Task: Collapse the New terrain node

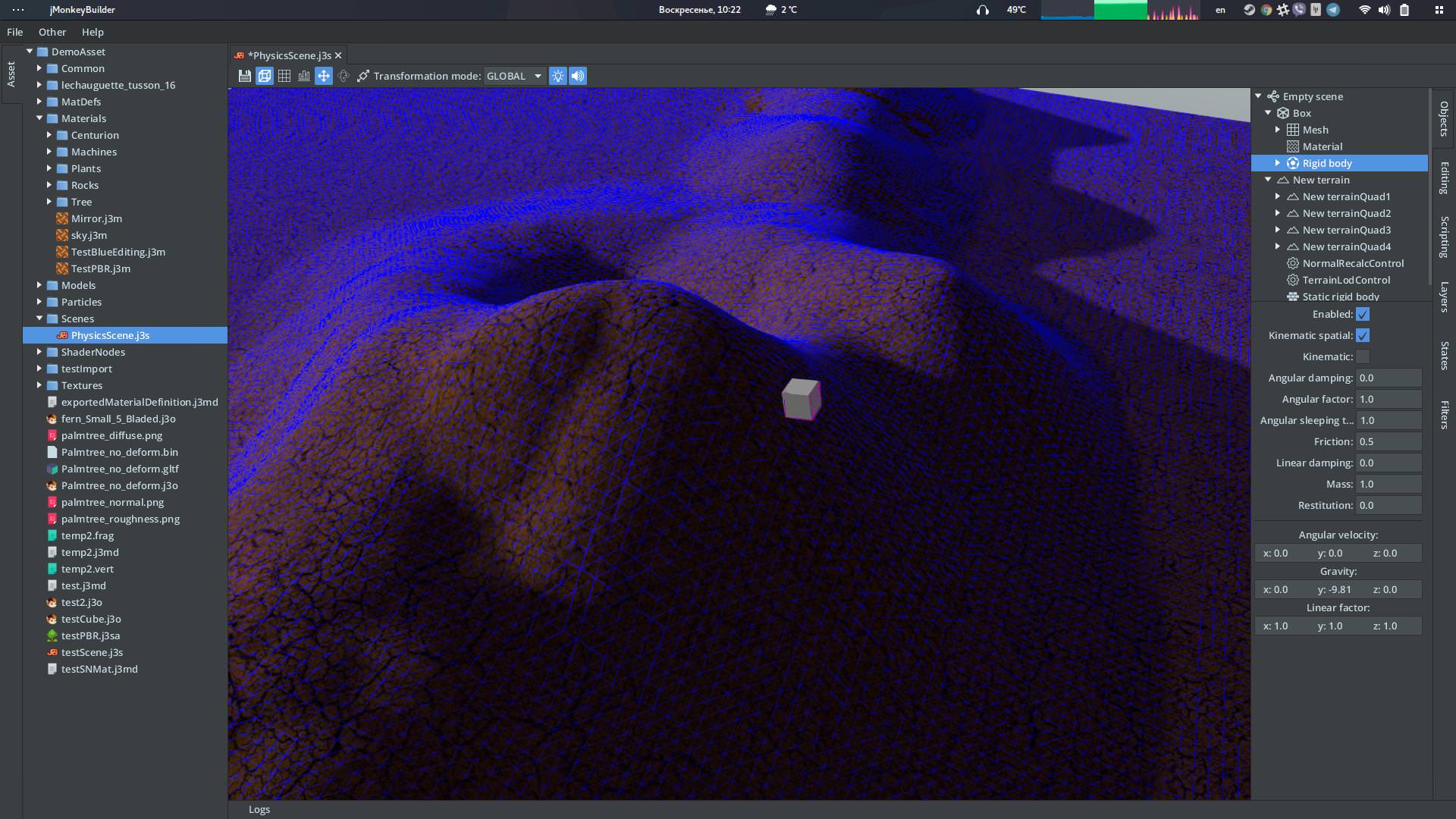Action: tap(1268, 180)
